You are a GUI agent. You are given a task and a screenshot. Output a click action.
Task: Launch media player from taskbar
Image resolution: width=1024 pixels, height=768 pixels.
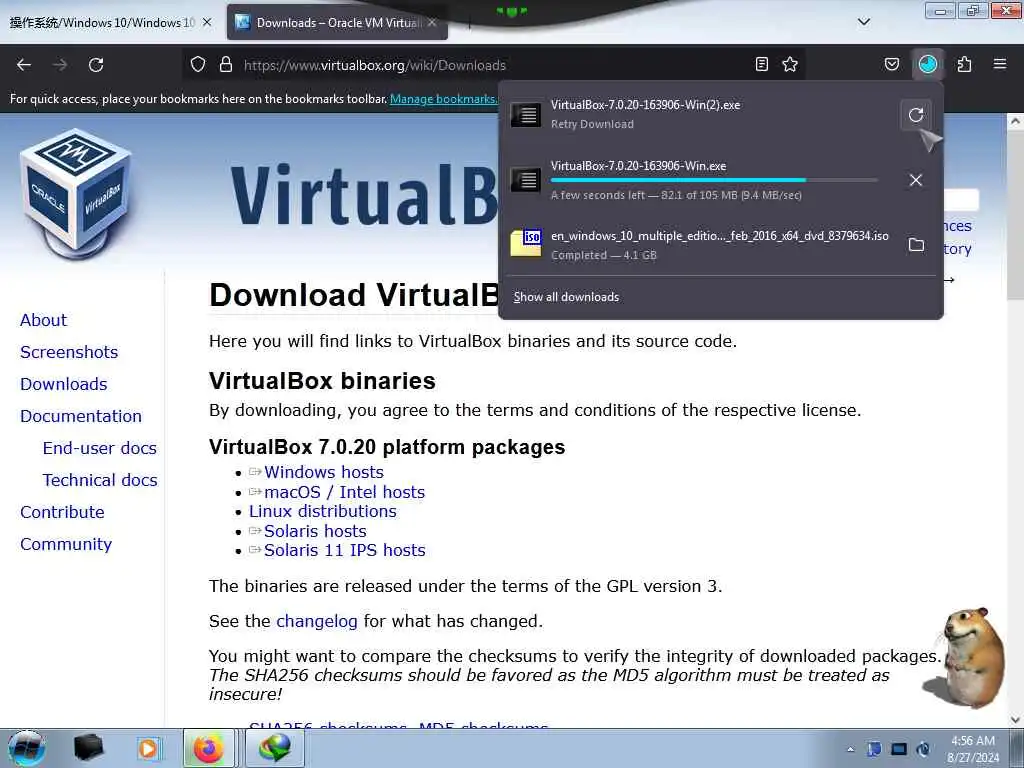[148, 748]
